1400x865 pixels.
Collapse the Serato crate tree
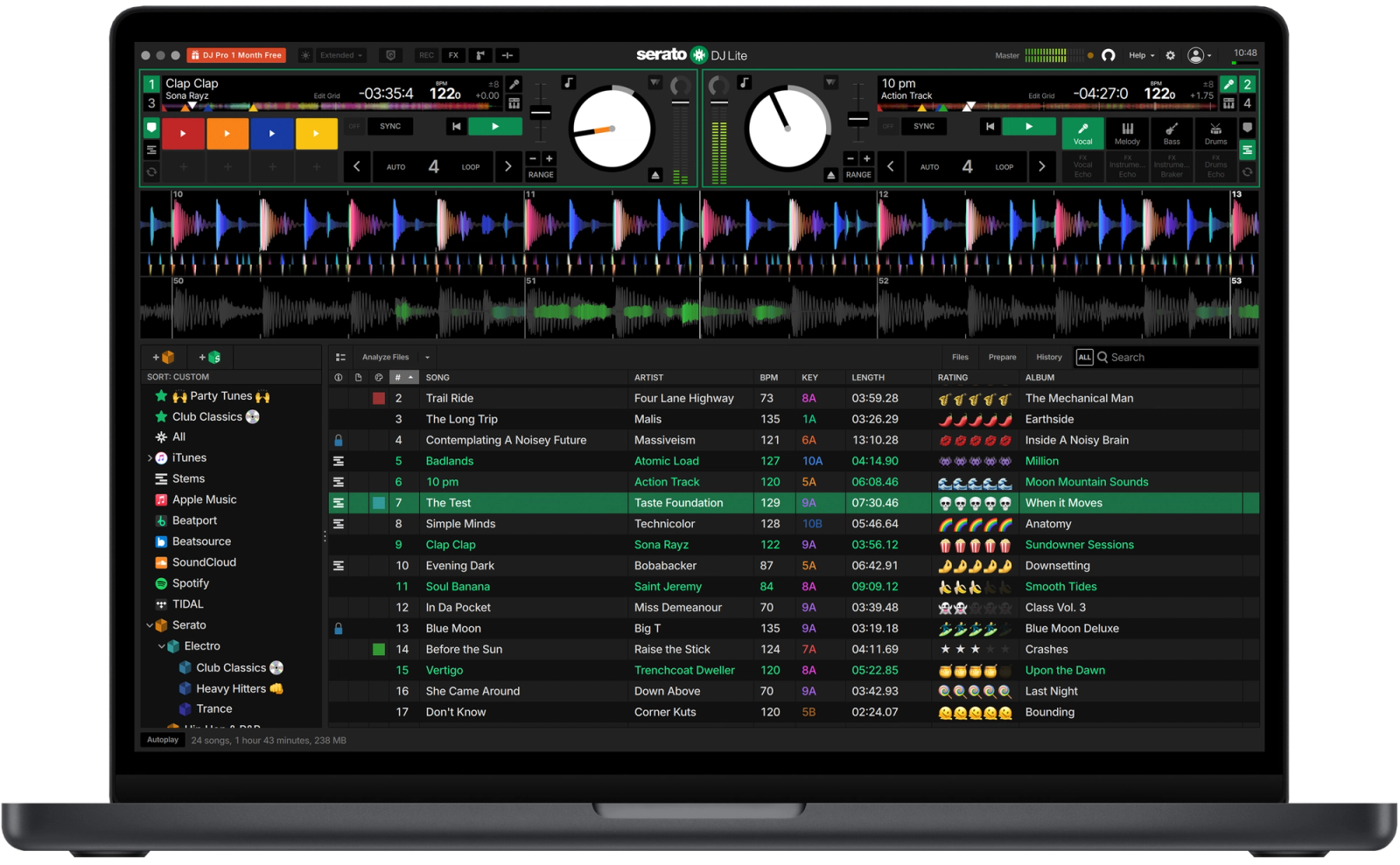tap(150, 624)
